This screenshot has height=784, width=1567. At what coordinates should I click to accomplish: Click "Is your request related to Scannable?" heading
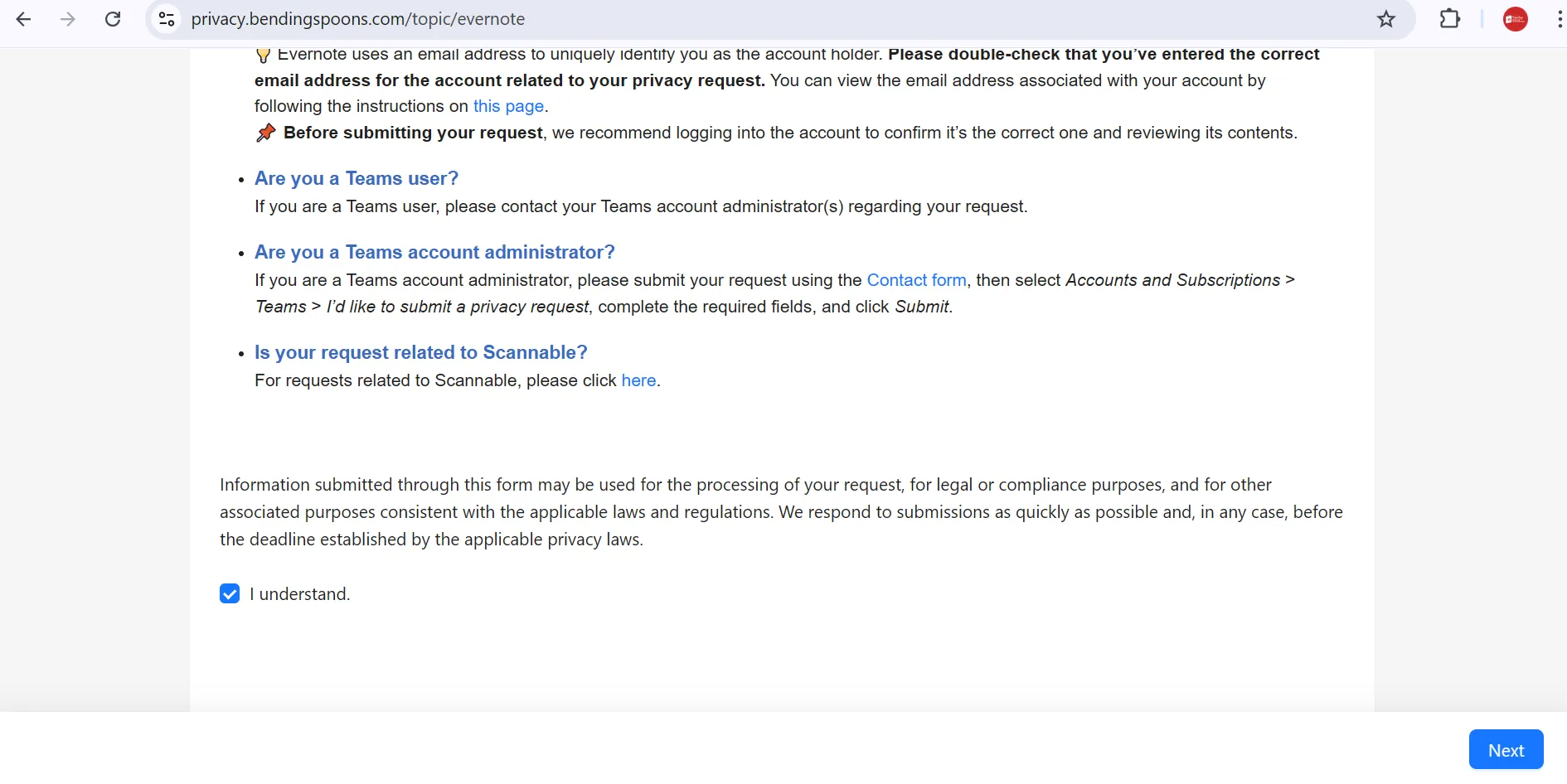click(421, 352)
